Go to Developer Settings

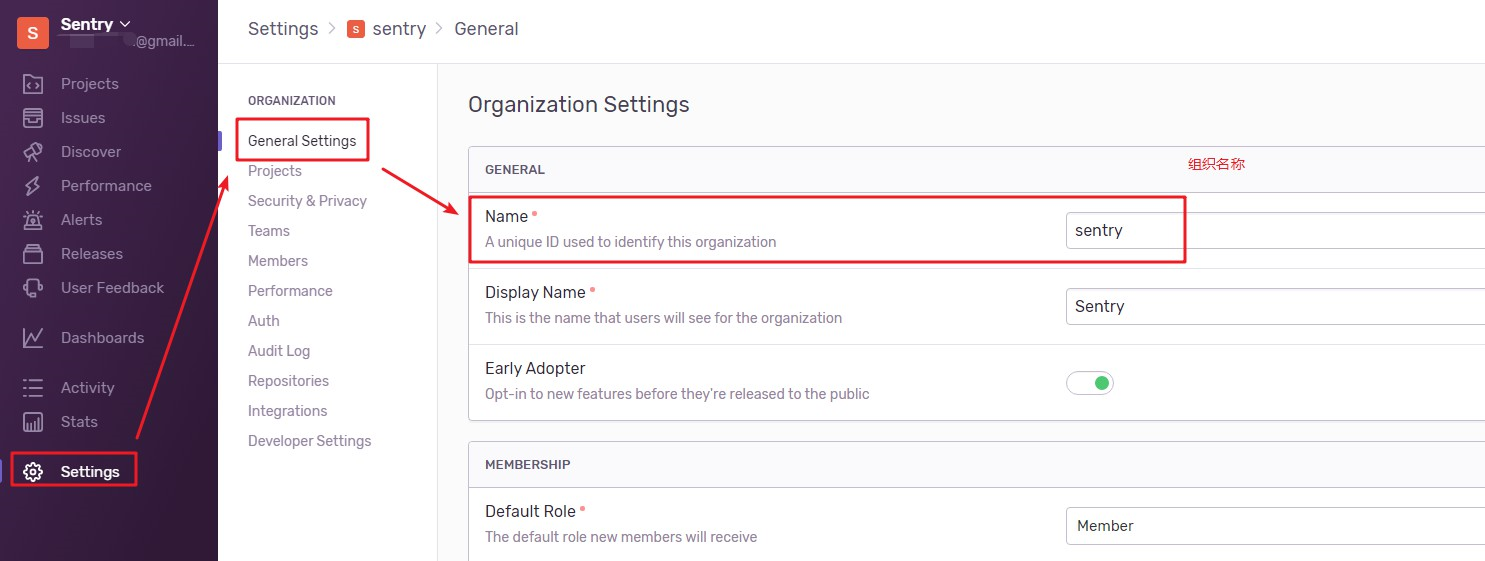coord(309,441)
